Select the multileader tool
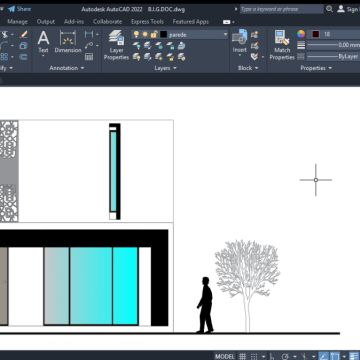 (89, 46)
